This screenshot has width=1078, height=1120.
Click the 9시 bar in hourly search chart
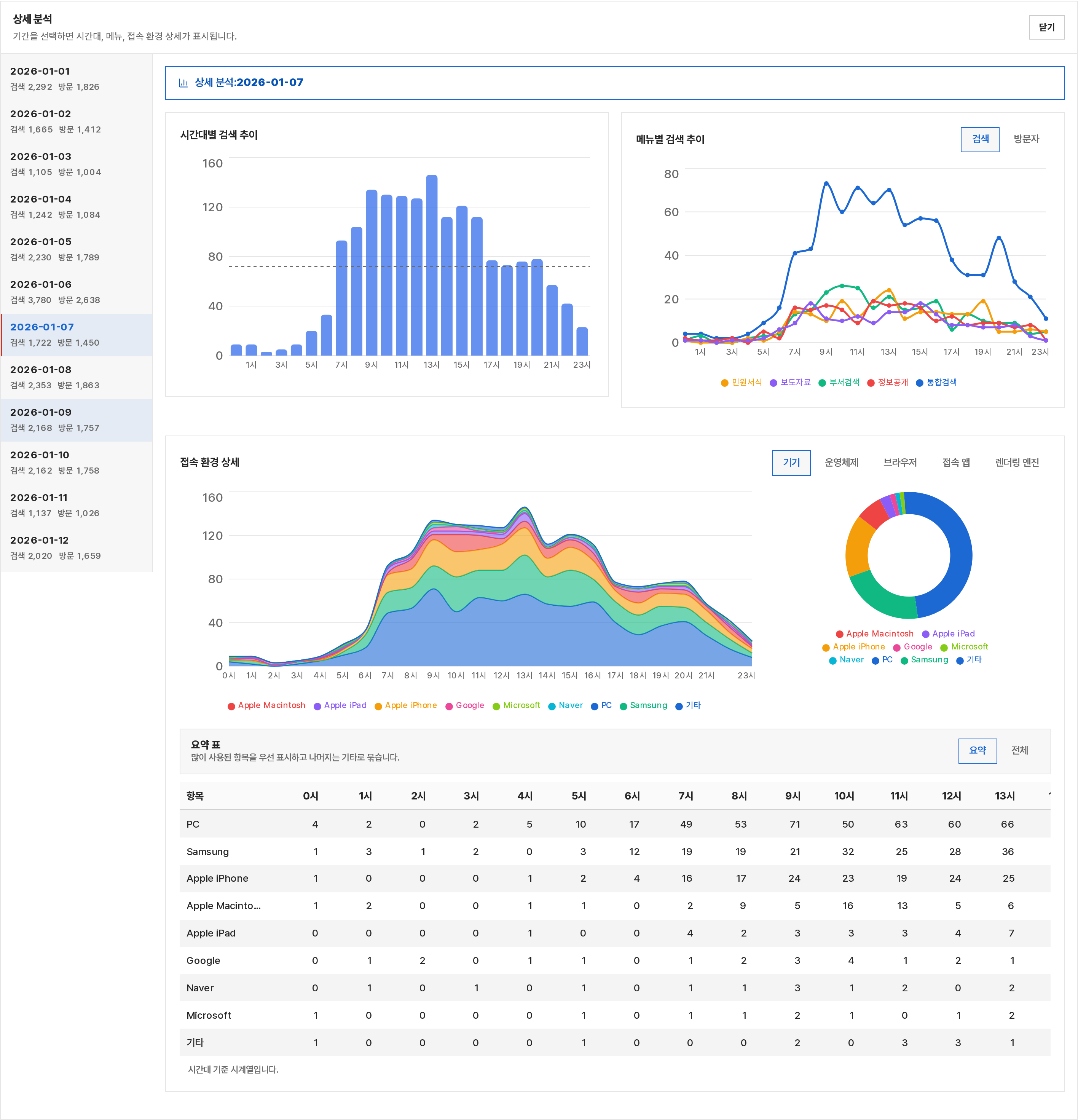tap(372, 273)
